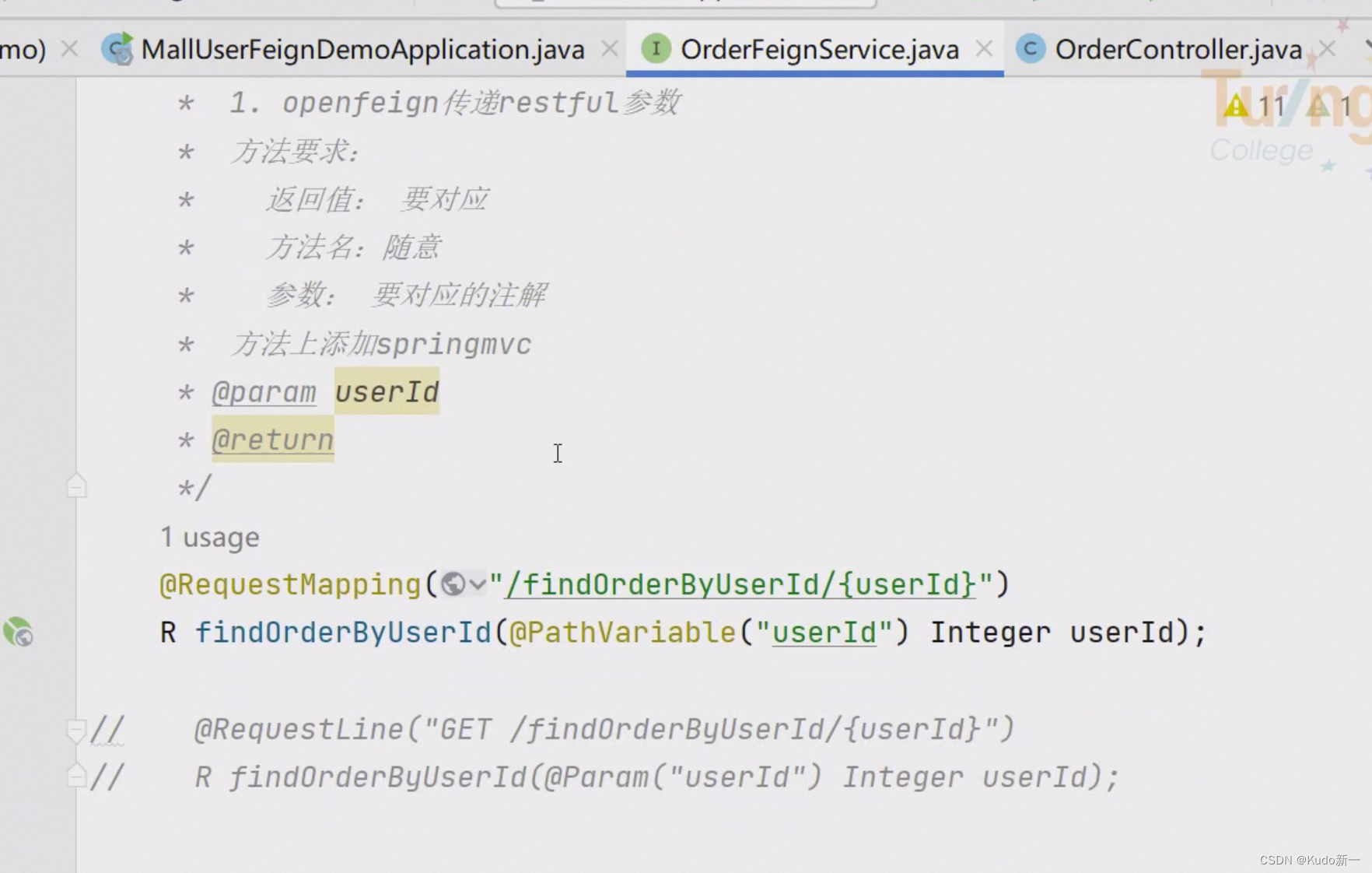The height and width of the screenshot is (873, 1372).
Task: Click the '1 usage' hint above @RequestMapping
Action: 208,537
